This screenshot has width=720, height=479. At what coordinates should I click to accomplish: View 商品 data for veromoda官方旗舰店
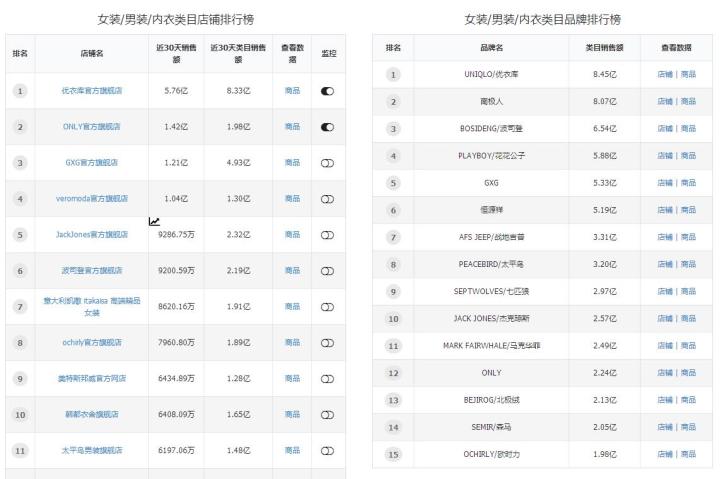click(292, 198)
